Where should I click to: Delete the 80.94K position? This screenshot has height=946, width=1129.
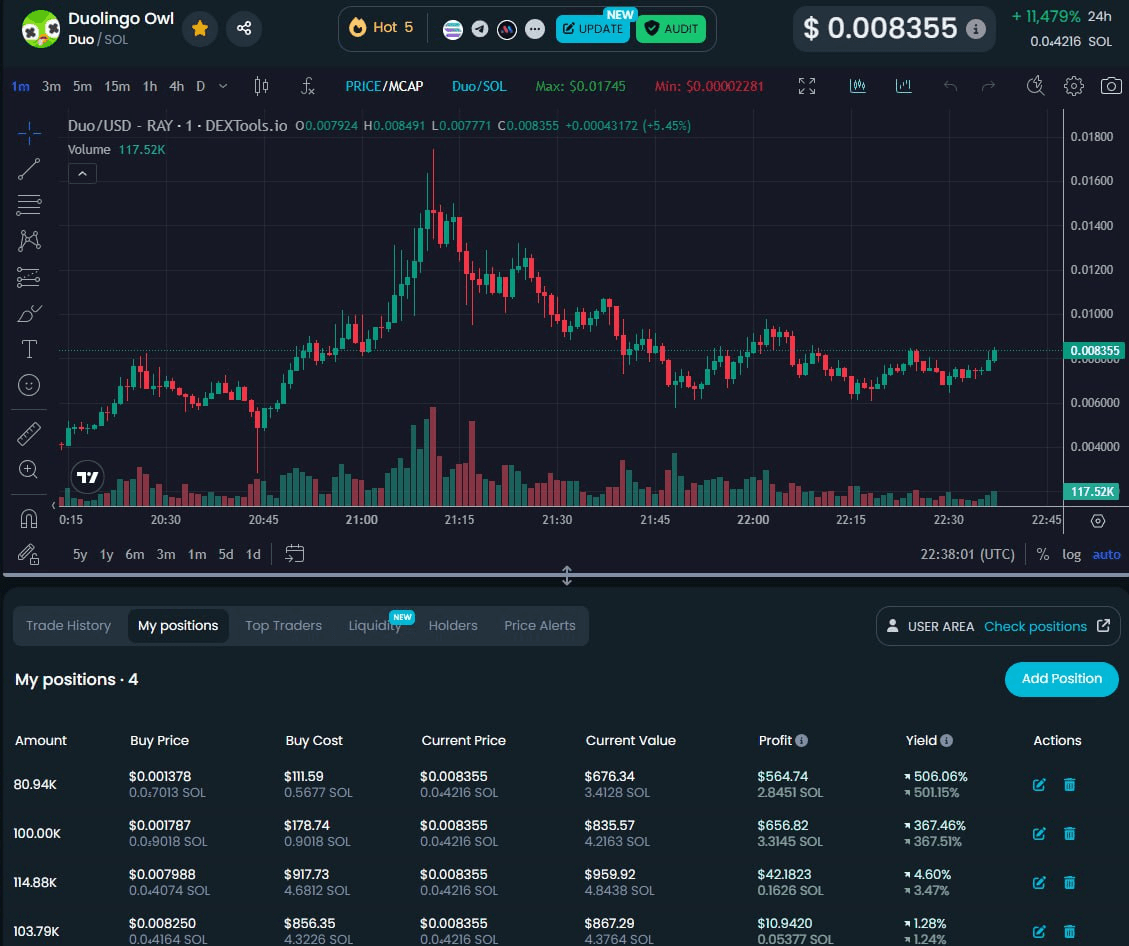[x=1069, y=785]
